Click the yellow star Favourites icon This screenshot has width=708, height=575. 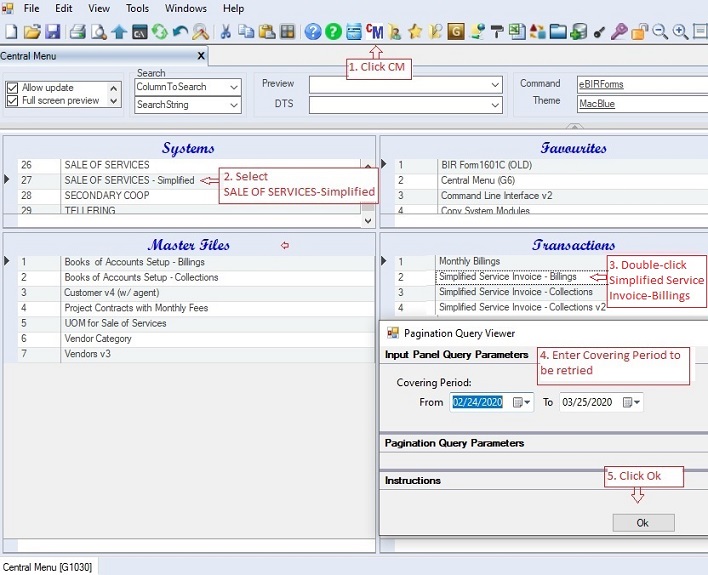(x=415, y=32)
